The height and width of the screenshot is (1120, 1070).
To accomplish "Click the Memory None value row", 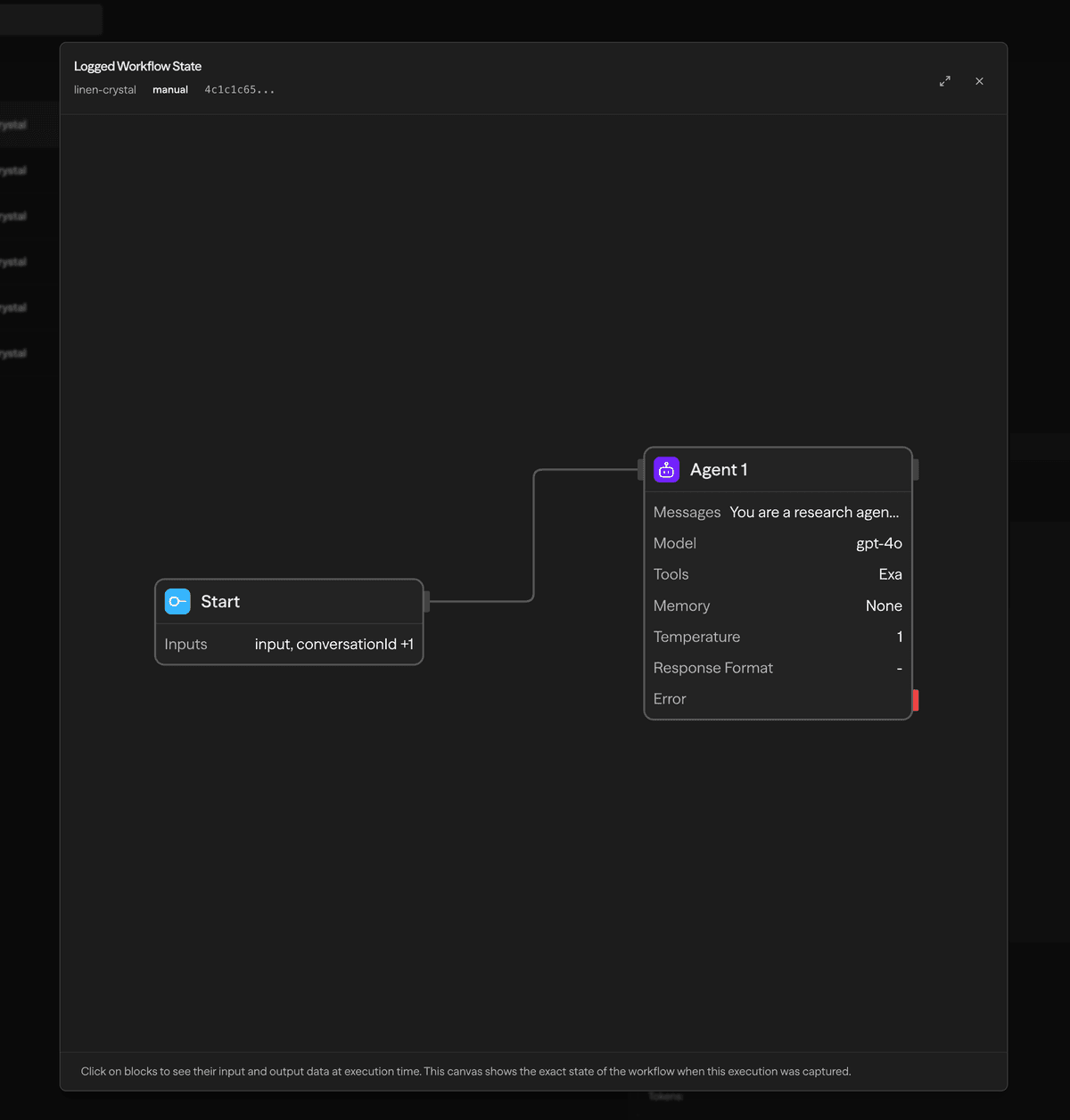I will point(883,605).
